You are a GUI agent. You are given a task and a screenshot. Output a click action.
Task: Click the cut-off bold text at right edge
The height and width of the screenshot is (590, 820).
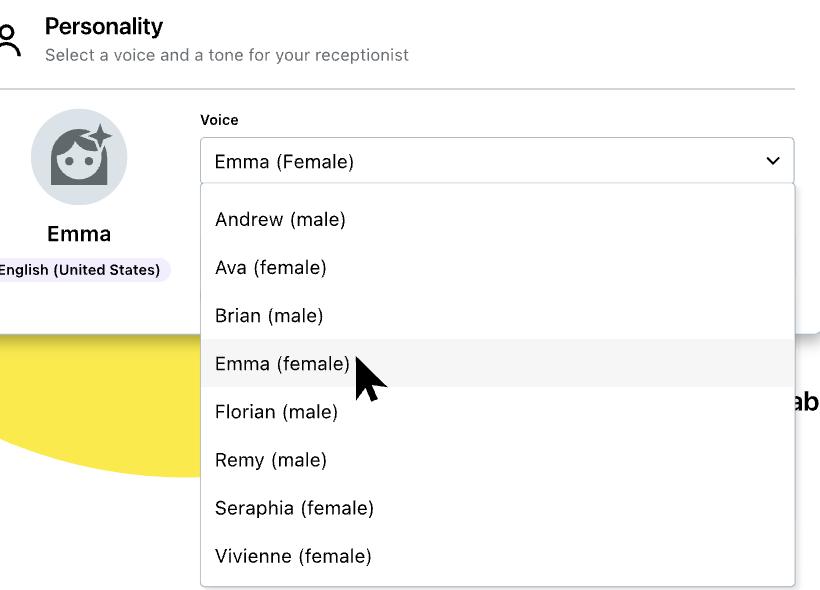[x=806, y=402]
